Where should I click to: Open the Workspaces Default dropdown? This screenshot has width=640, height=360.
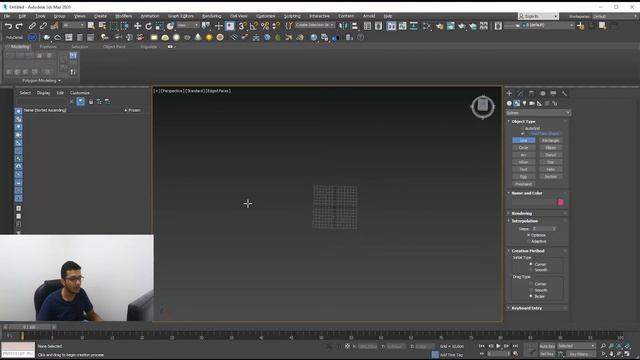[616, 16]
